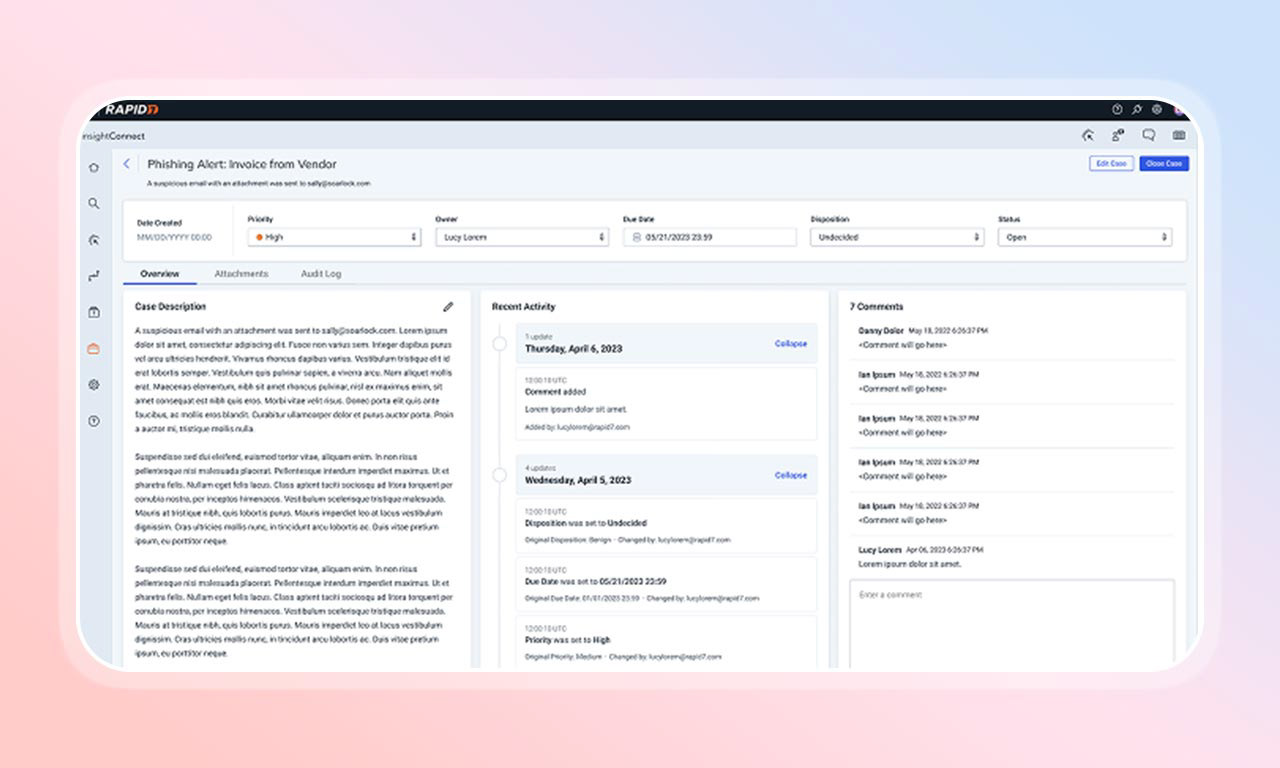Click the Edit Case button
1280x768 pixels.
(x=1111, y=163)
